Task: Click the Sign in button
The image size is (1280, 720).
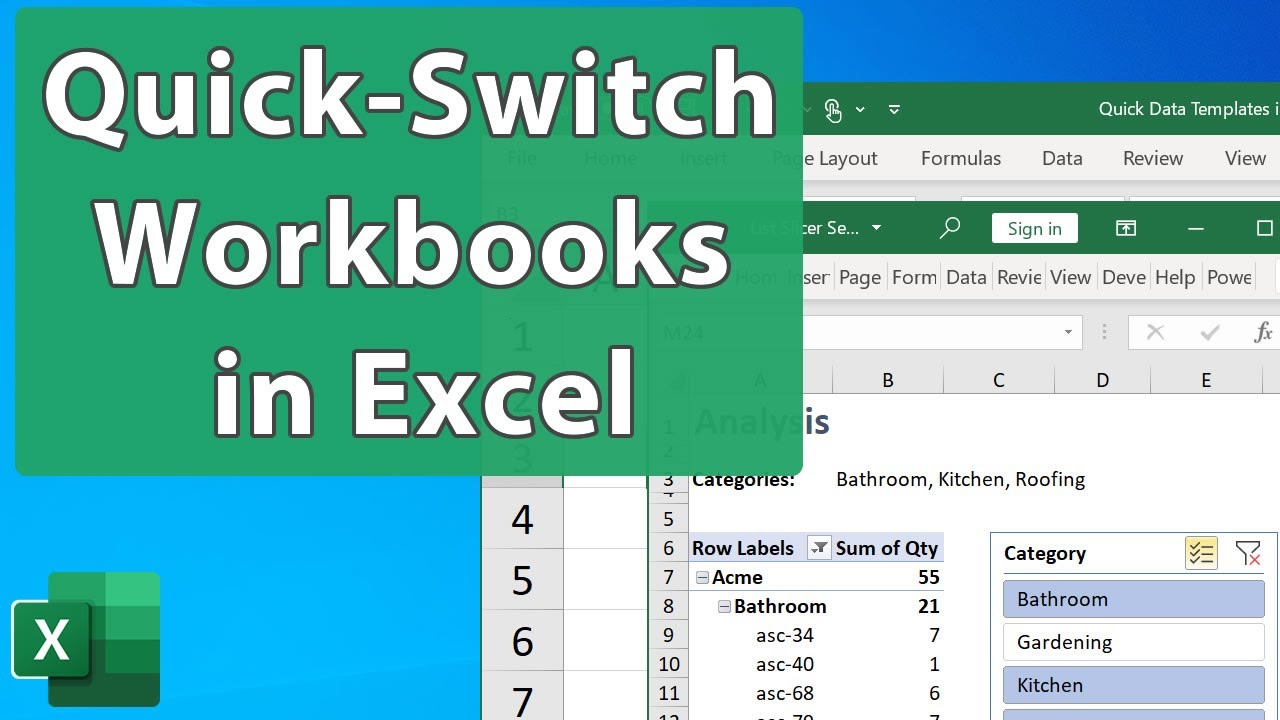Action: [x=1035, y=228]
